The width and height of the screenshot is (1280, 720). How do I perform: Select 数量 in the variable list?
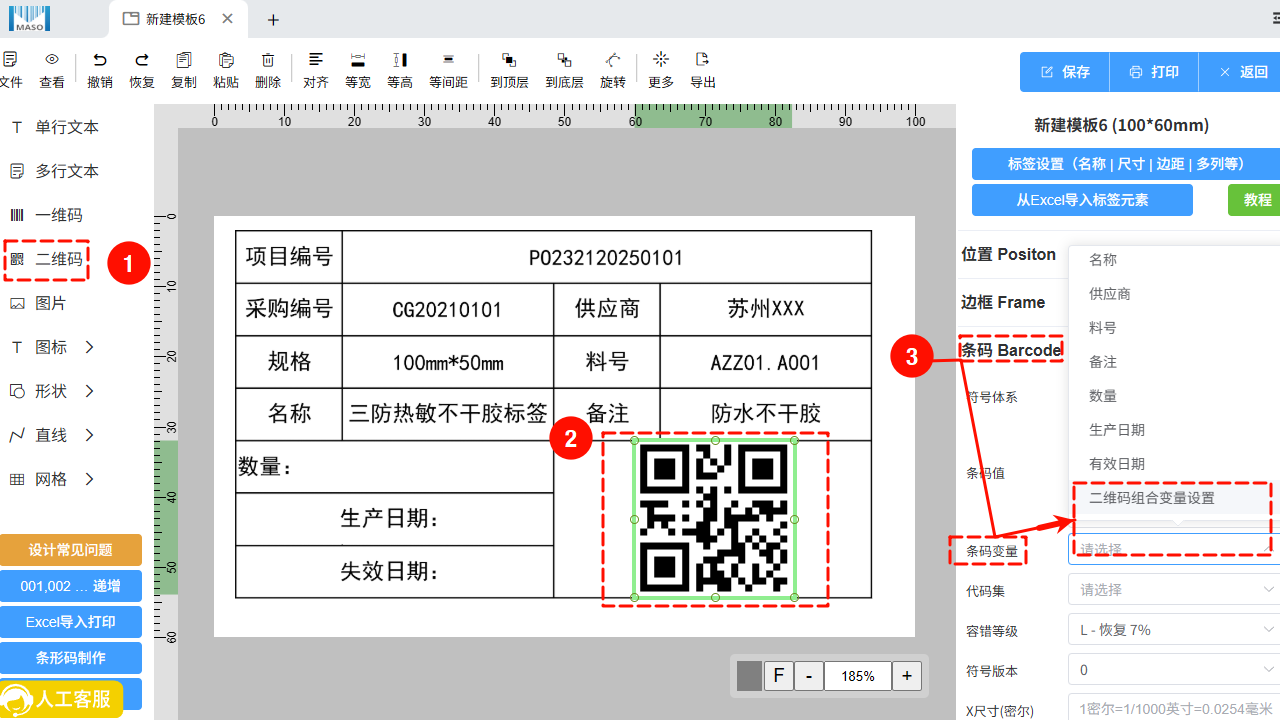point(1174,396)
